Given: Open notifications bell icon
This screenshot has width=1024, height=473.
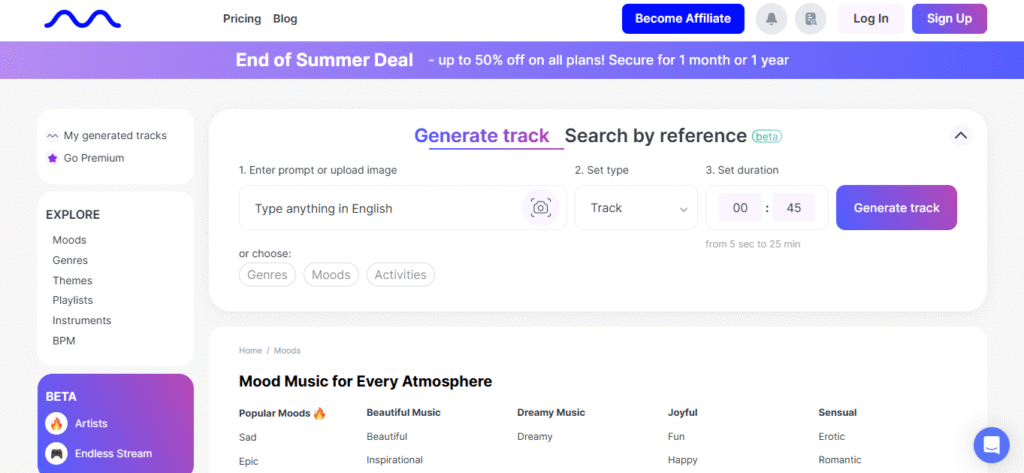Looking at the screenshot, I should click(771, 19).
